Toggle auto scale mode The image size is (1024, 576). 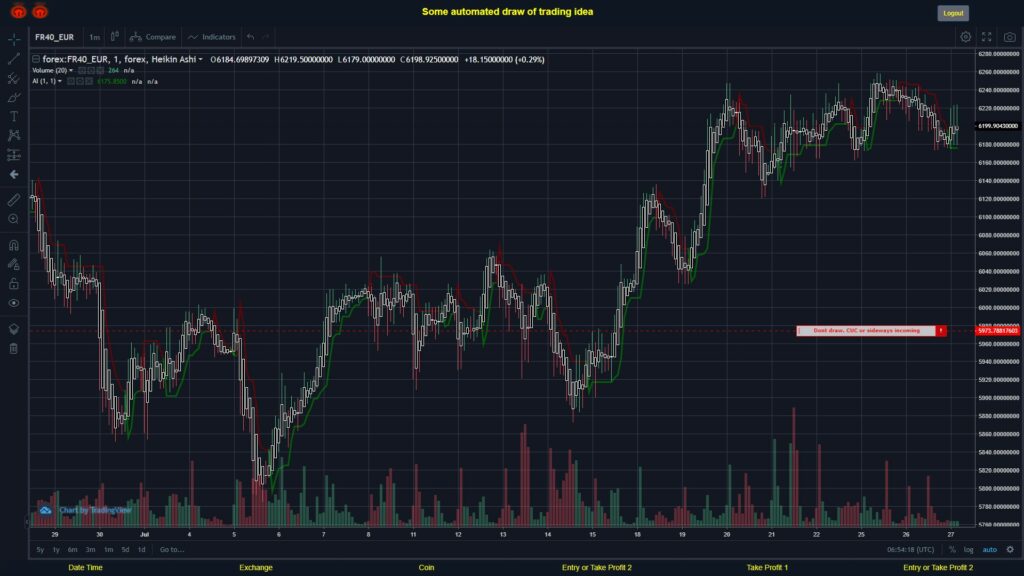[990, 550]
